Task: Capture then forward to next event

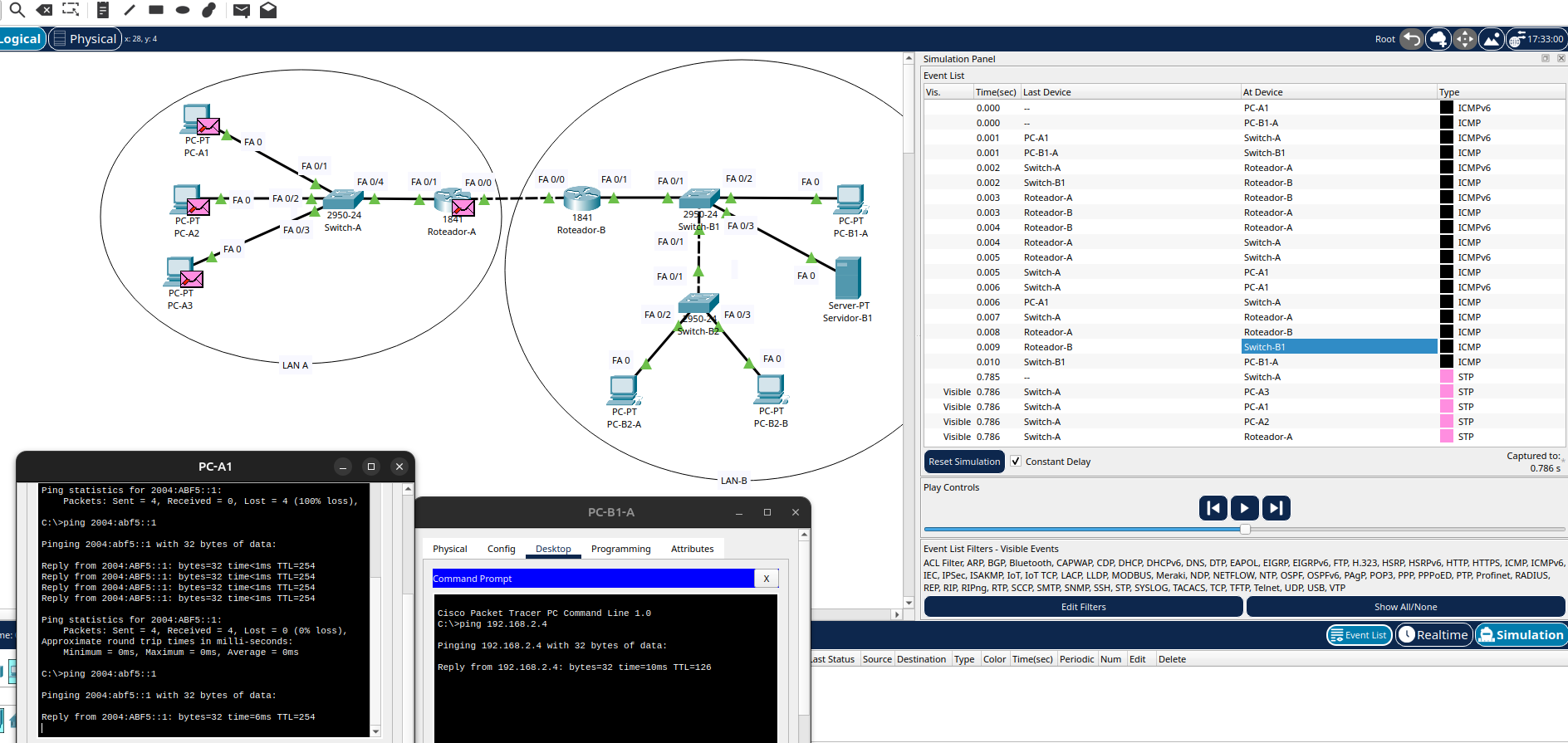Action: pyautogui.click(x=1276, y=508)
